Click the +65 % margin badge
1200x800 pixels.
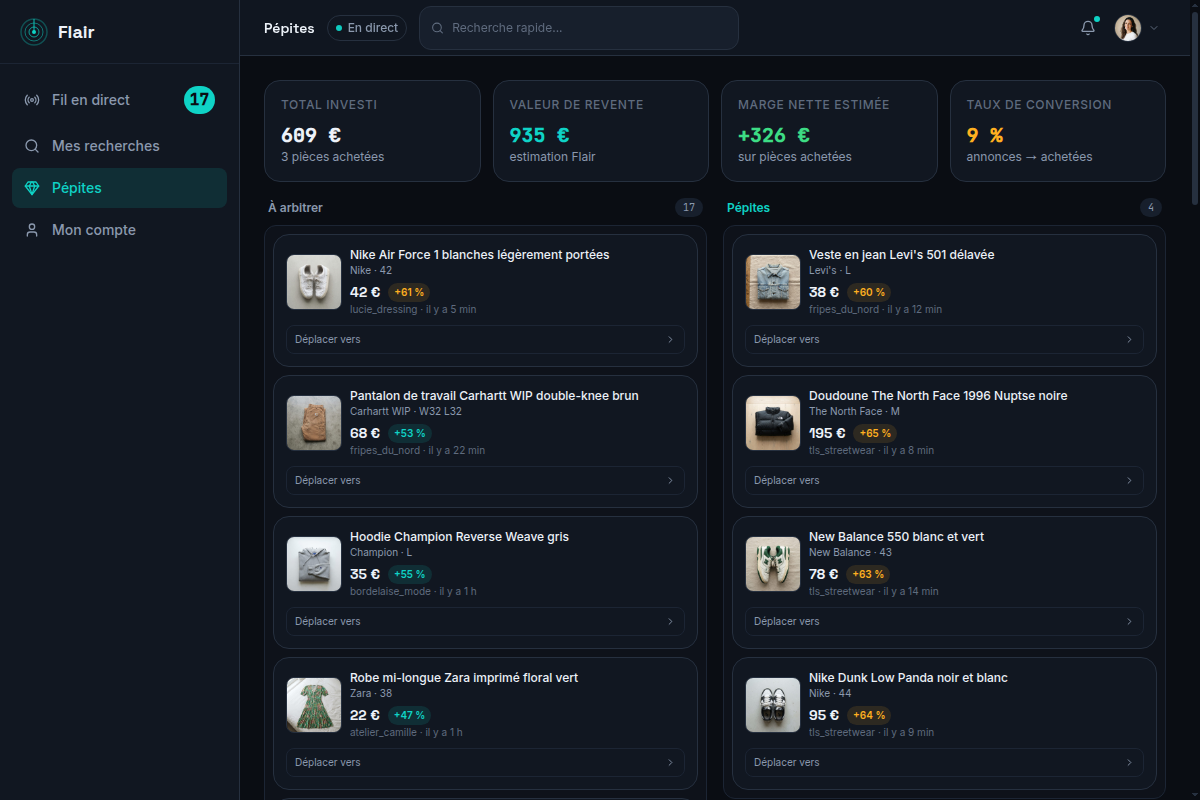pyautogui.click(x=875, y=434)
